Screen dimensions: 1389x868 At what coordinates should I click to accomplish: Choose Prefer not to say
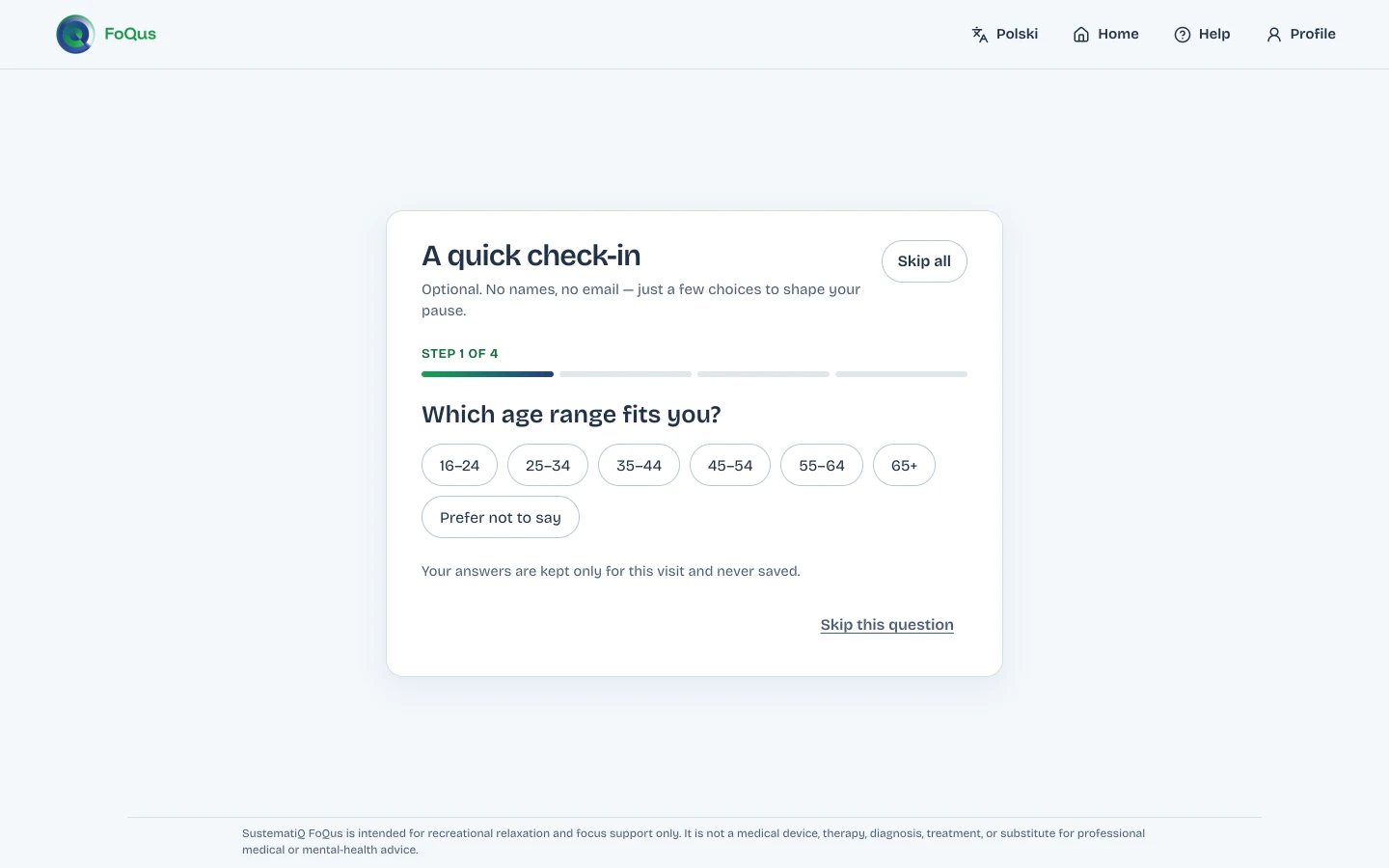[x=501, y=517]
